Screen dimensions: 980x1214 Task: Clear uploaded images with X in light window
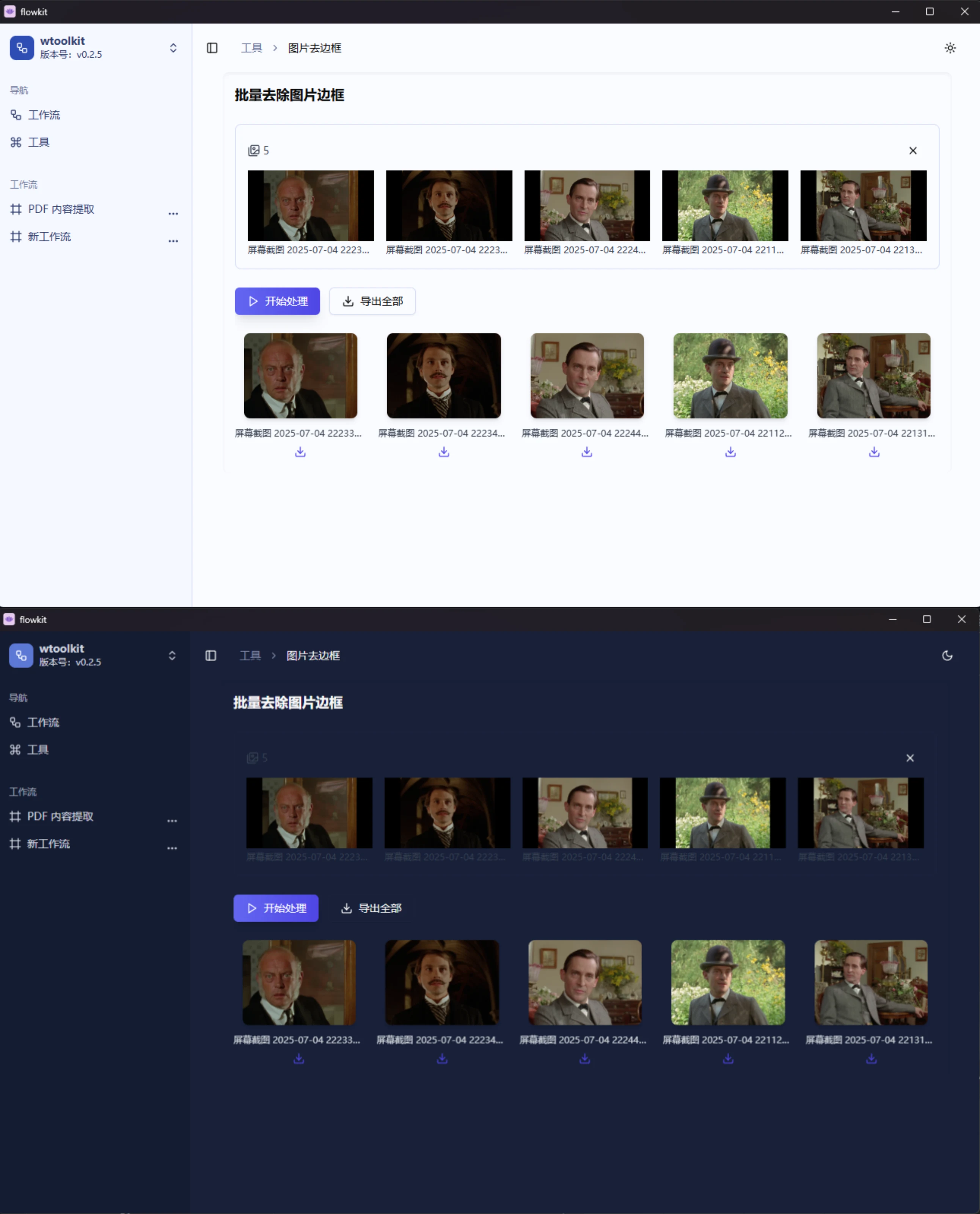pos(913,151)
